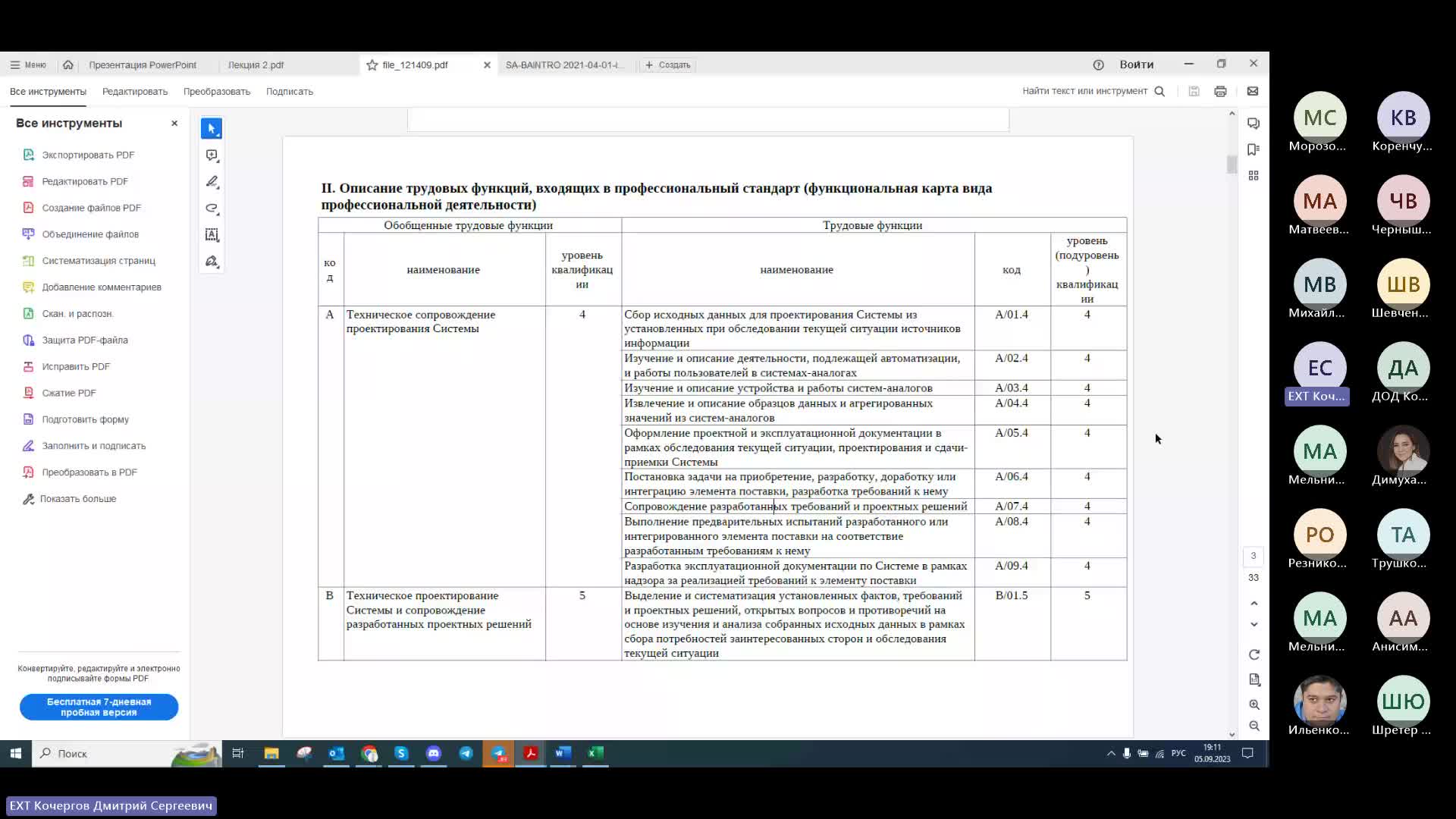Image resolution: width=1456 pixels, height=819 pixels.
Task: Close the file_121409.pdf tab
Action: pyautogui.click(x=487, y=65)
